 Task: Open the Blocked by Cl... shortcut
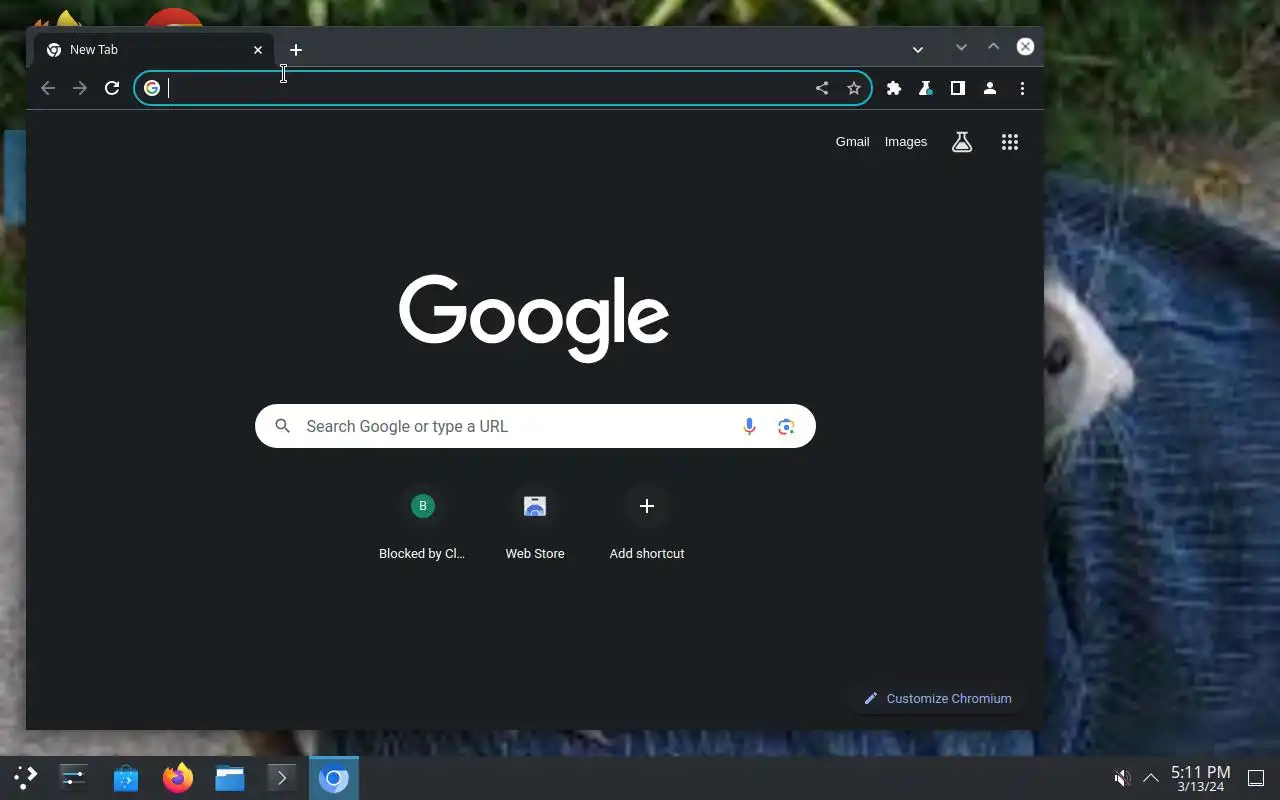[x=422, y=524]
